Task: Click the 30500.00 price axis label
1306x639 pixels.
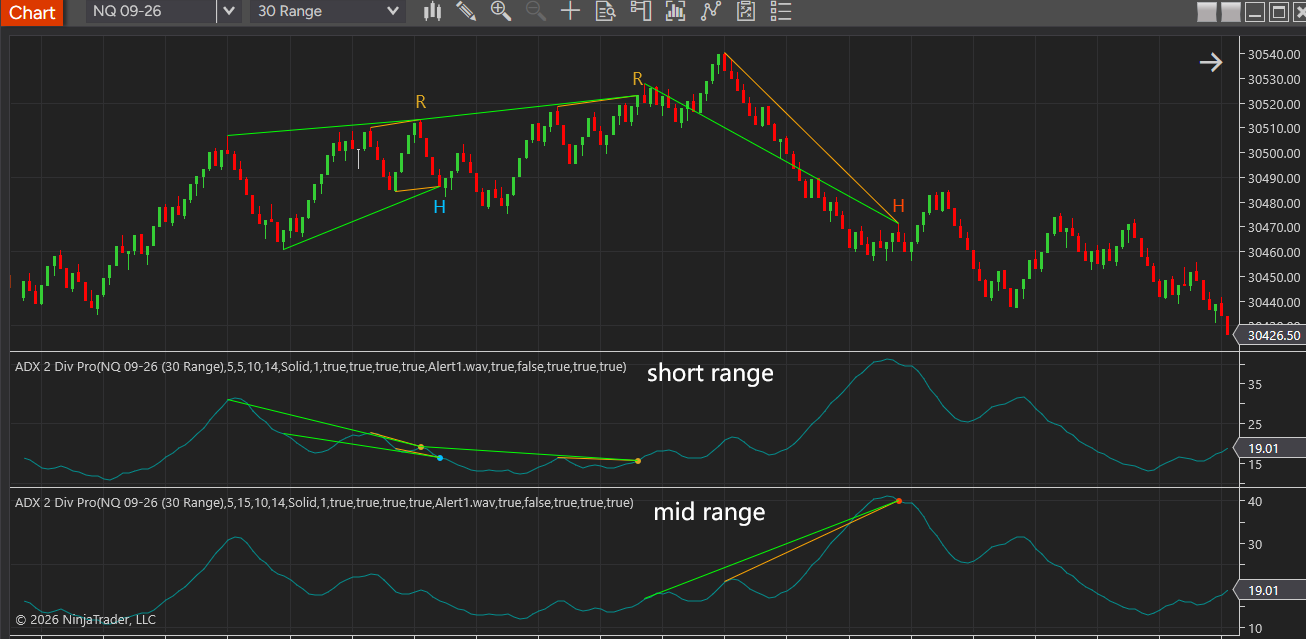Action: pos(1273,153)
